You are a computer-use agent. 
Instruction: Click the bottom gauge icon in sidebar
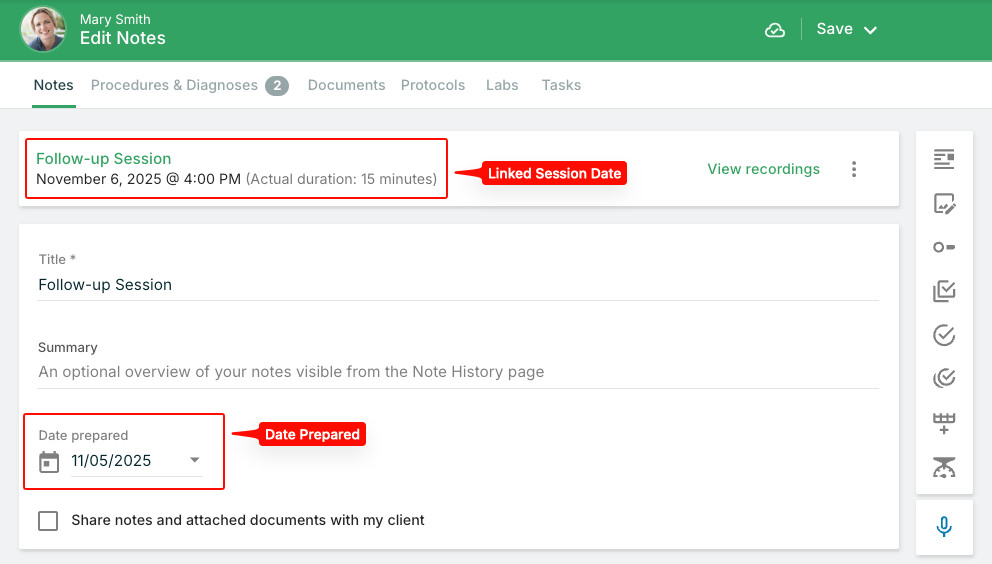pyautogui.click(x=944, y=467)
